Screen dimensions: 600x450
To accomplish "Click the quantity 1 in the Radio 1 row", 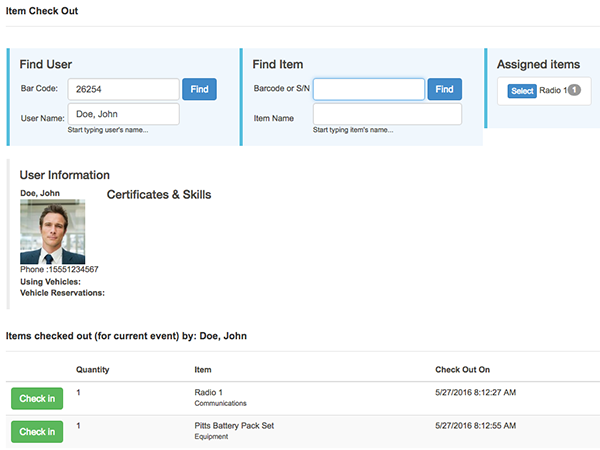I will [x=78, y=392].
